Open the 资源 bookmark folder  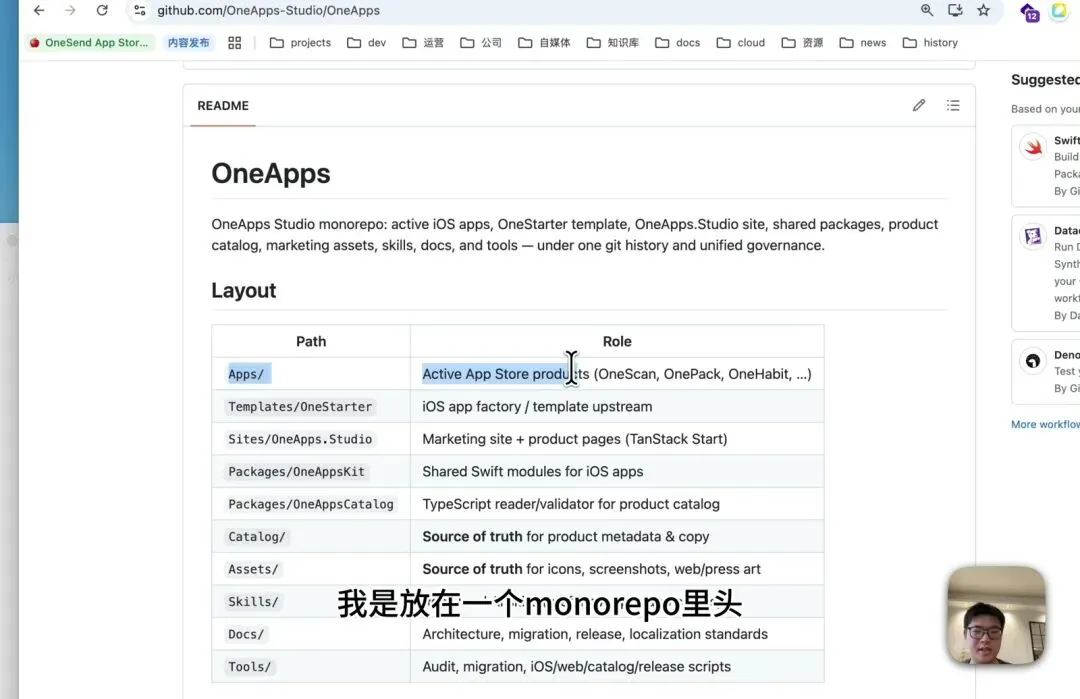[x=802, y=43]
